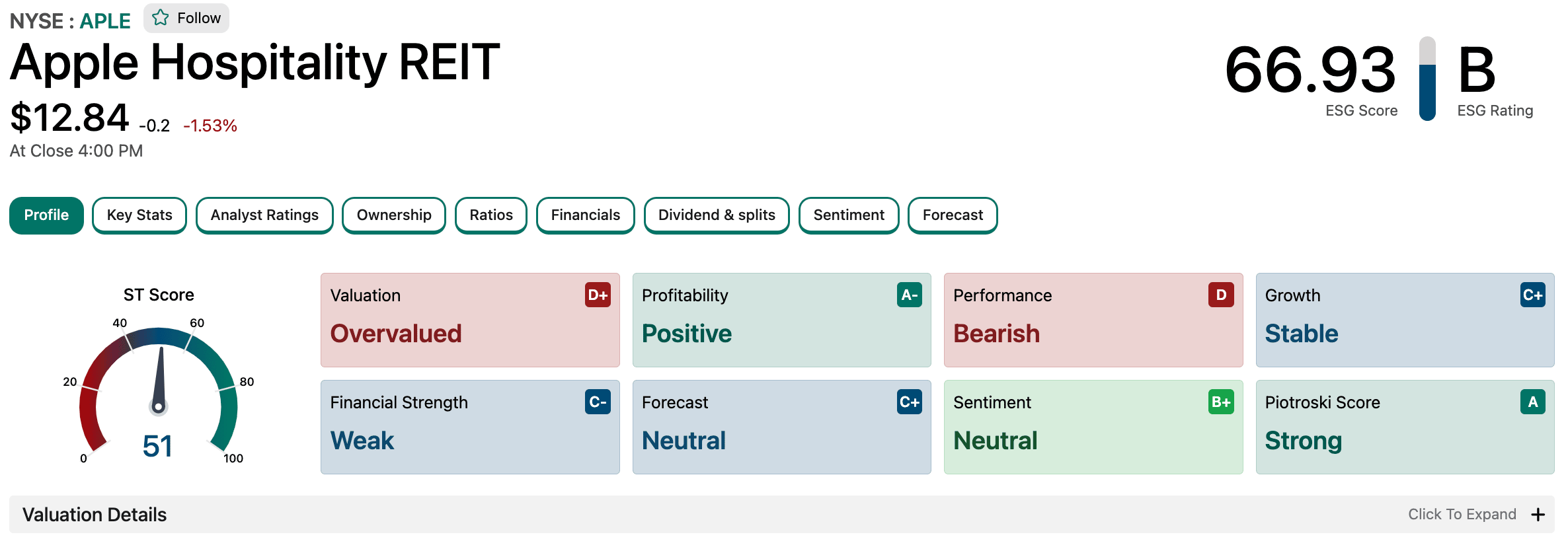Toggle Follow for APLE stock
The width and height of the screenshot is (1568, 551).
pyautogui.click(x=186, y=18)
